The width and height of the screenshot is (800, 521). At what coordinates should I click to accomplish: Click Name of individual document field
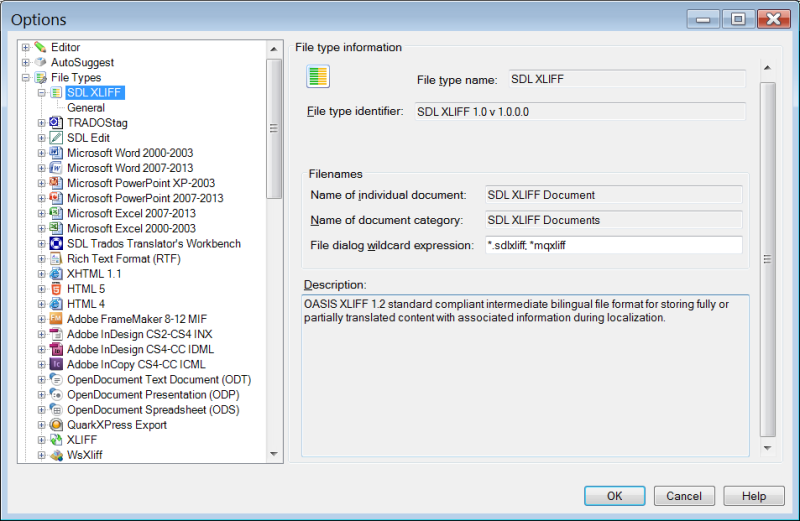pyautogui.click(x=614, y=195)
